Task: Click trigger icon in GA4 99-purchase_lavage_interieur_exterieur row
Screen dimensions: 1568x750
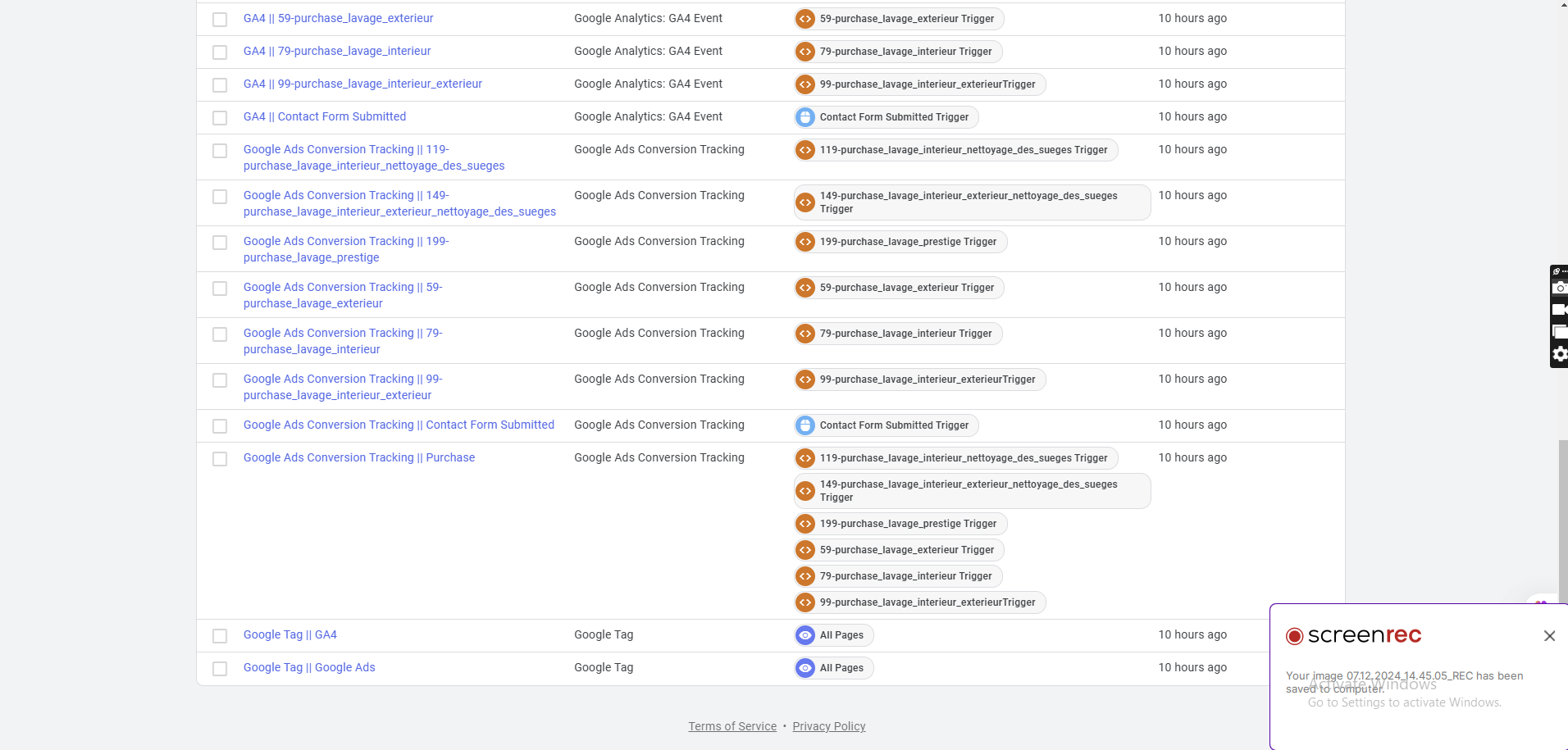Action: click(805, 84)
